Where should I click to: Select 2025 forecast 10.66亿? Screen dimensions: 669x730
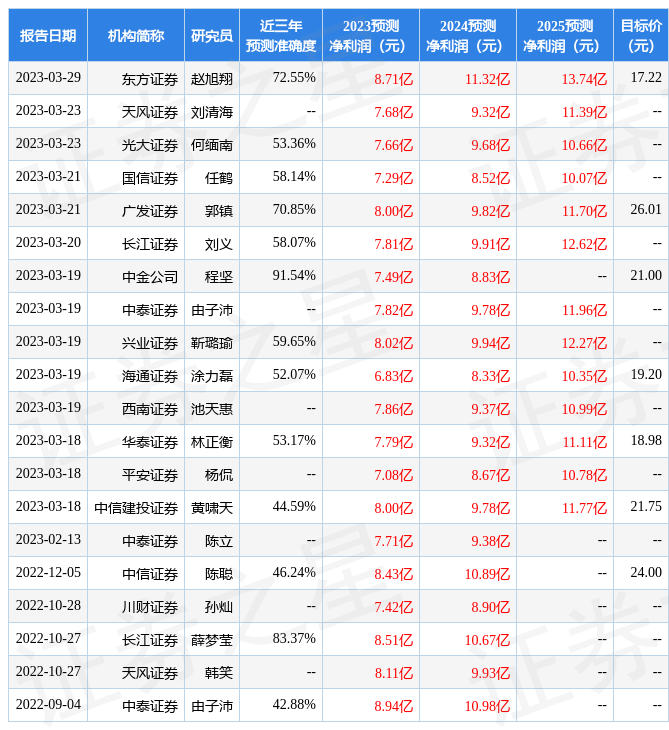[584, 145]
